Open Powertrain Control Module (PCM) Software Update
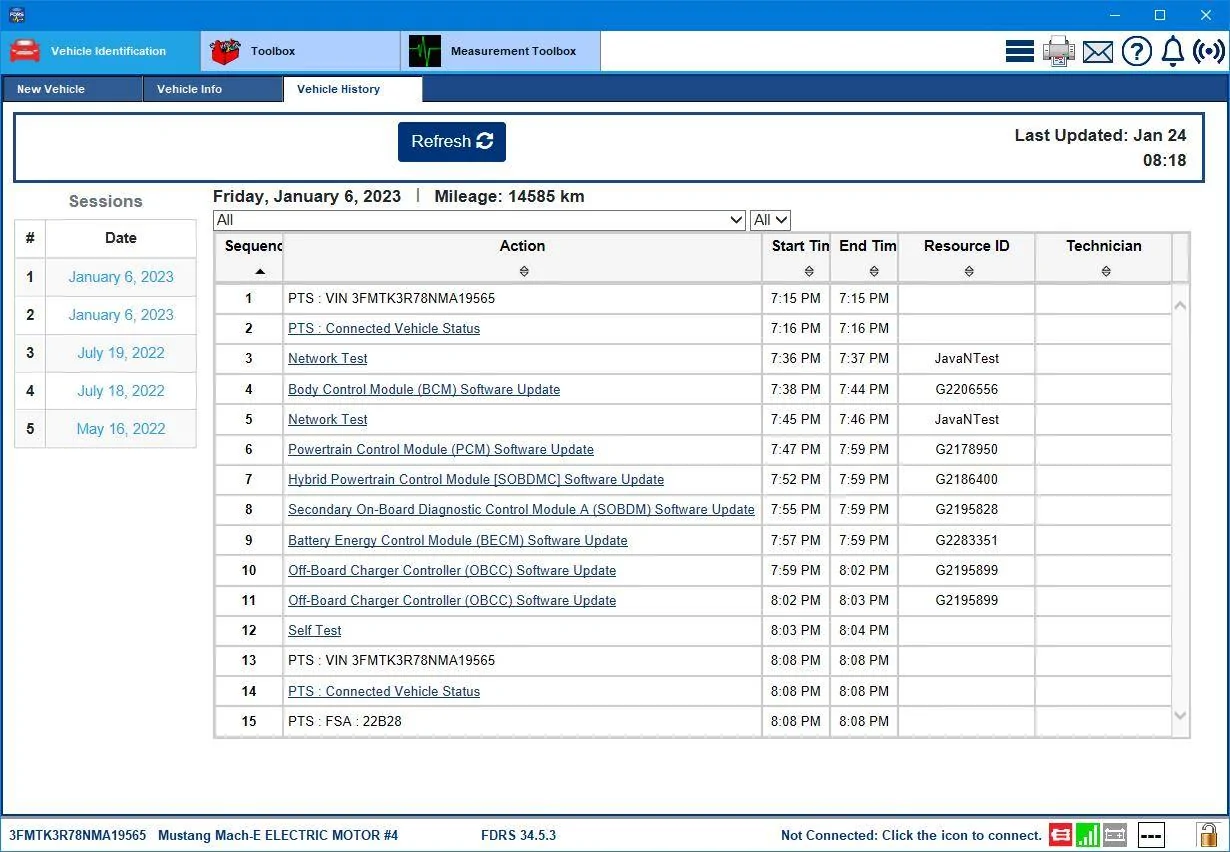The width and height of the screenshot is (1230, 852). click(441, 449)
